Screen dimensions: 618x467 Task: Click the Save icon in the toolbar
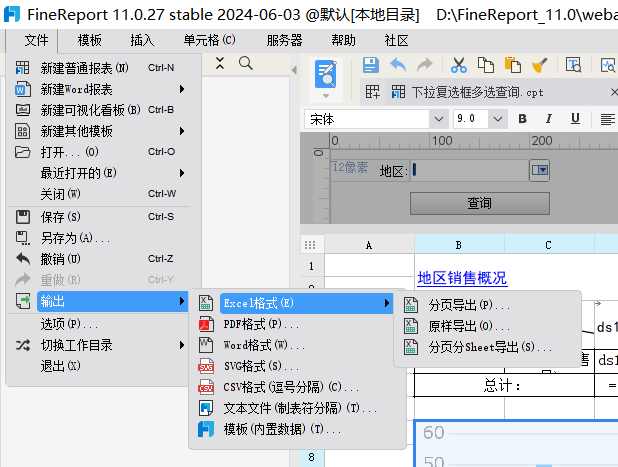pyautogui.click(x=370, y=65)
